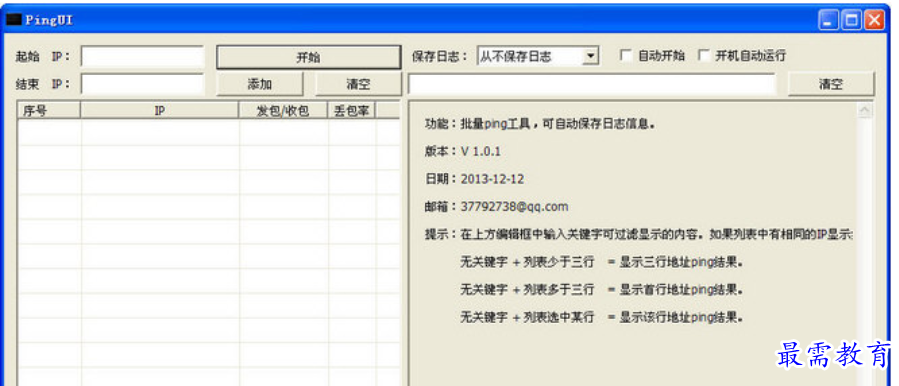
Task: Focus the 结束 IP input field
Action: tap(142, 84)
